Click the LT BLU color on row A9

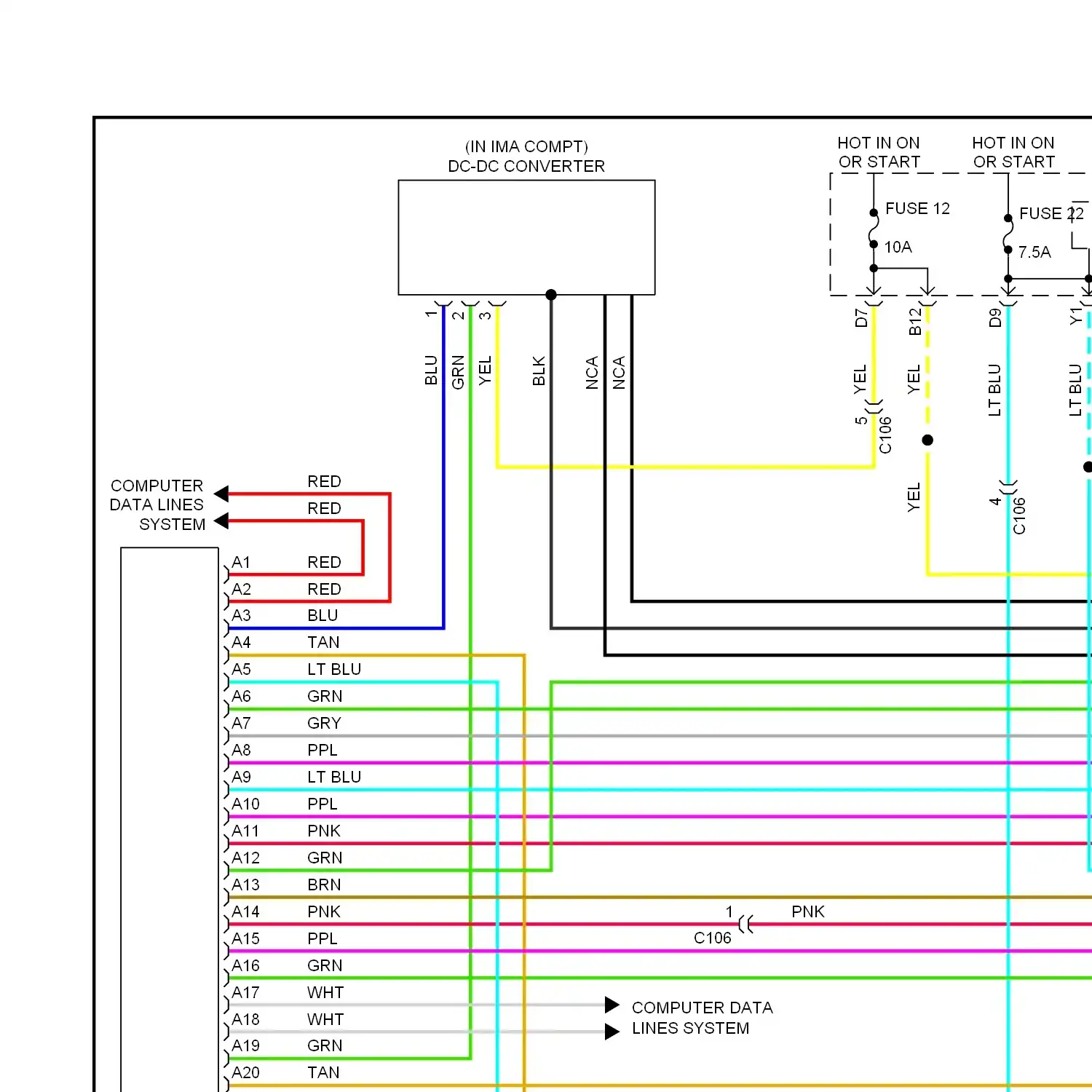[334, 777]
